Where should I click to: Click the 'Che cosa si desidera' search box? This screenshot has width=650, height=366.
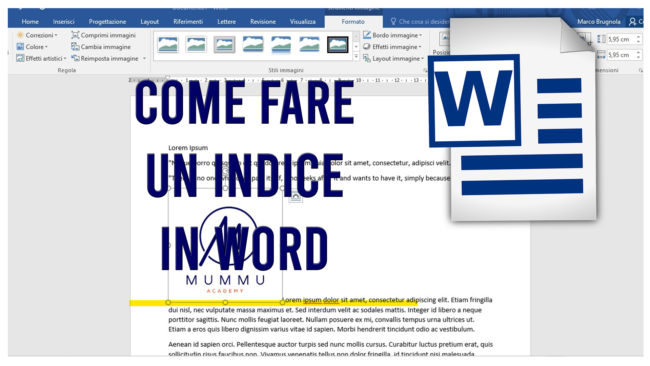click(x=423, y=22)
